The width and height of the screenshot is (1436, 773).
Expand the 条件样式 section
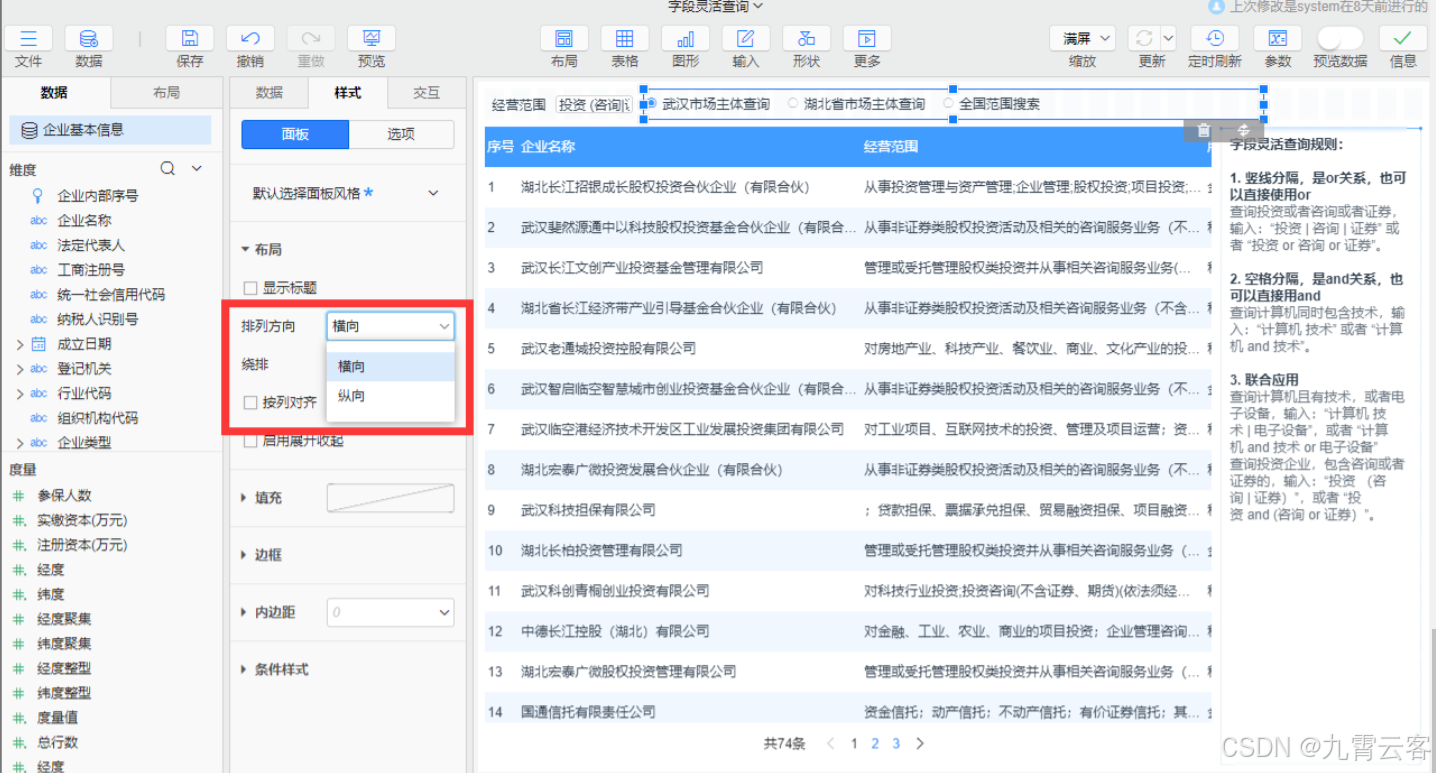click(244, 670)
